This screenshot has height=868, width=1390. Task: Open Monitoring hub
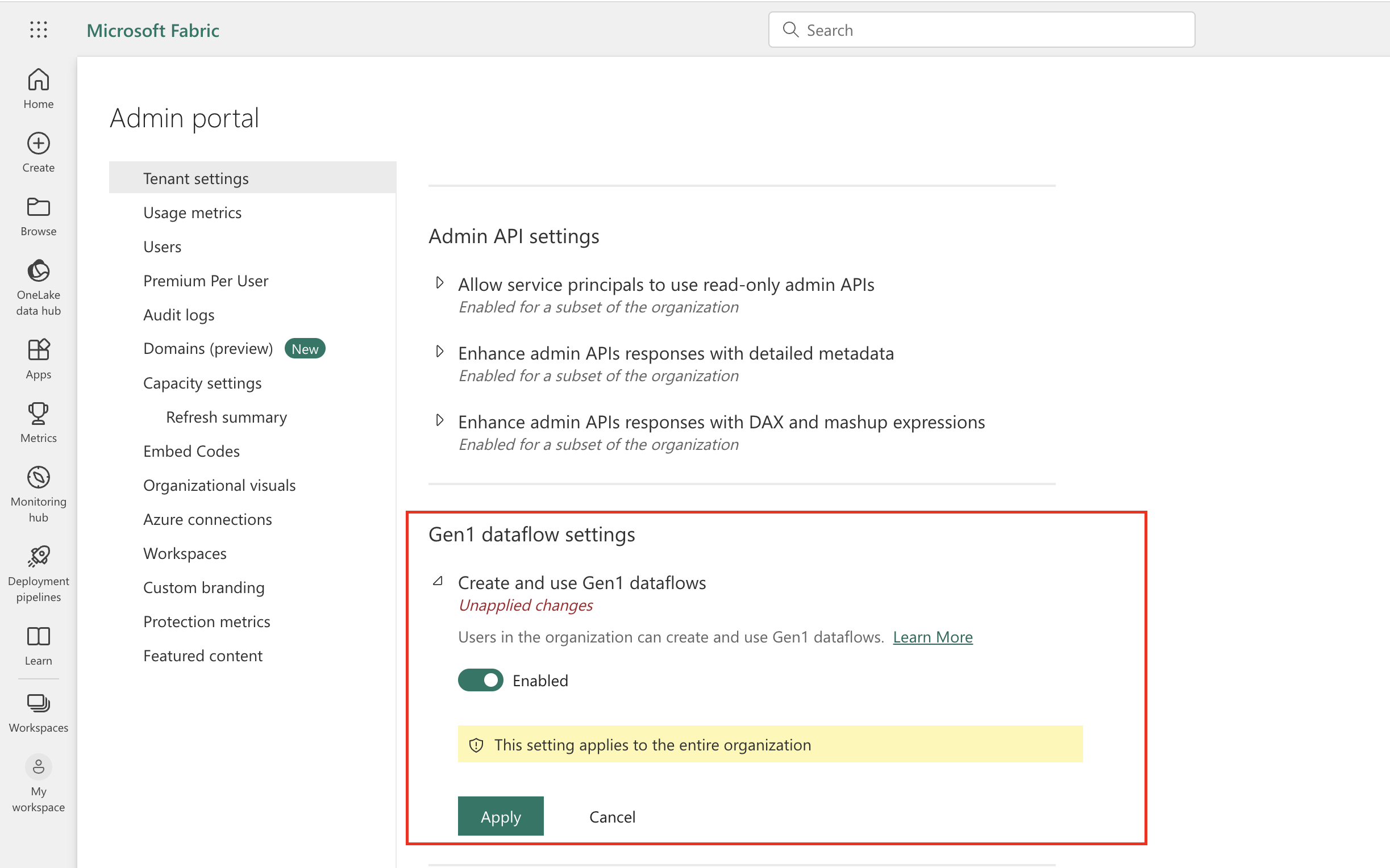(x=39, y=494)
